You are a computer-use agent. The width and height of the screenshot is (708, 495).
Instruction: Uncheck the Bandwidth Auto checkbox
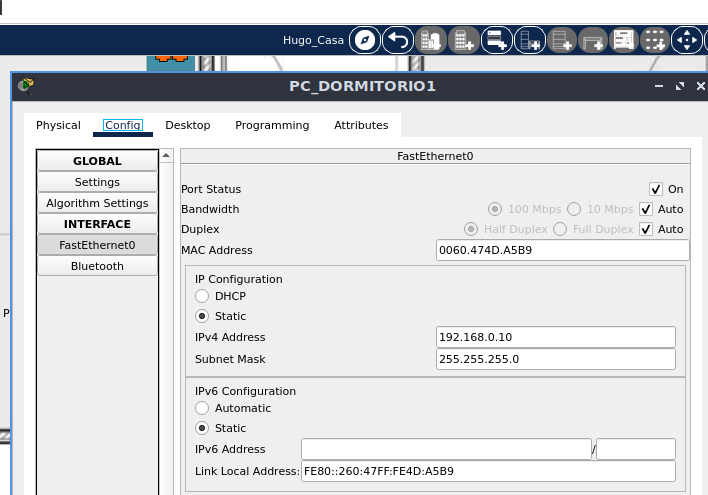click(x=646, y=209)
